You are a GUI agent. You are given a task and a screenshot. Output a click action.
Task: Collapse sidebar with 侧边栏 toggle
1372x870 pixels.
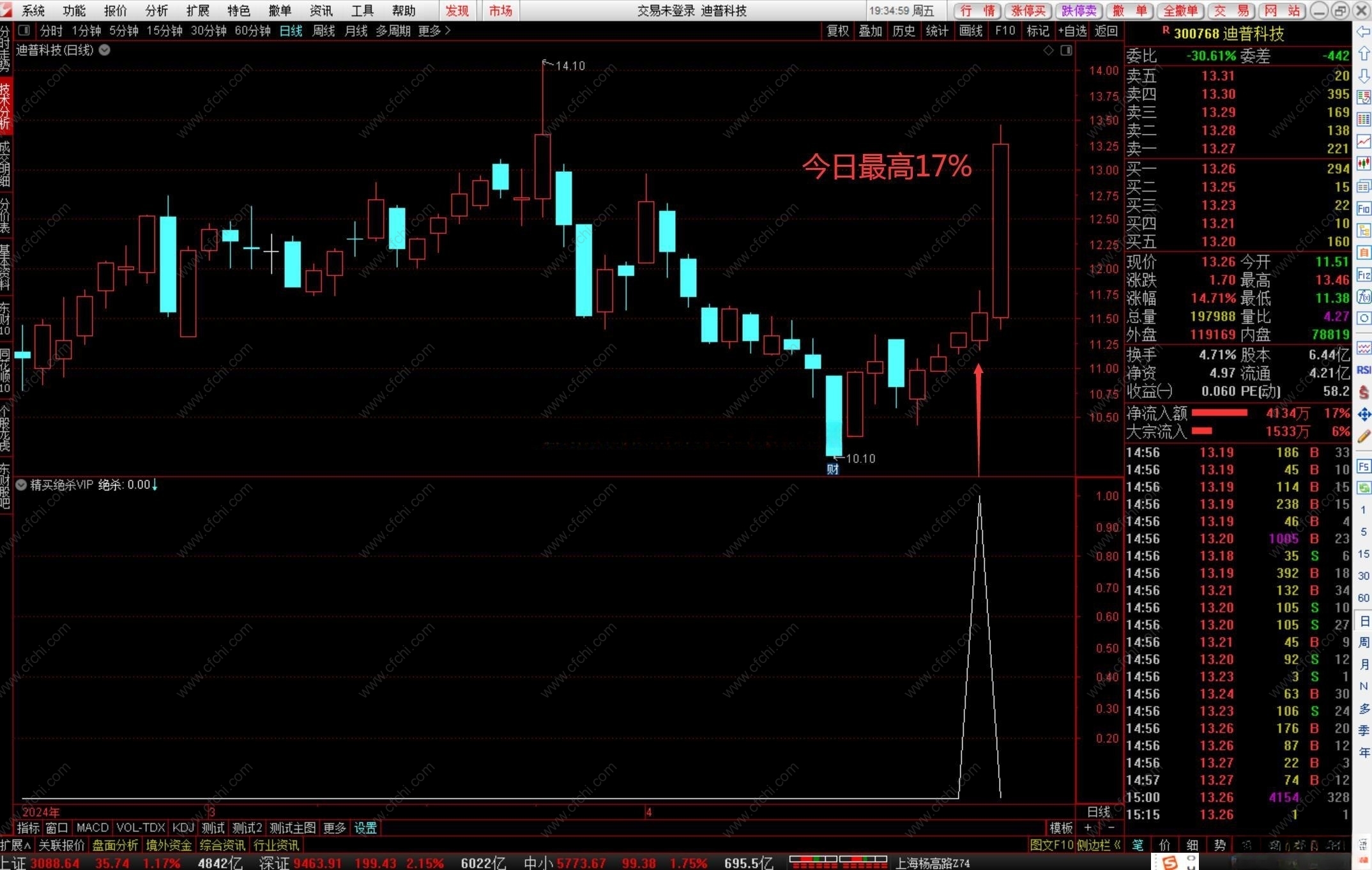1099,845
